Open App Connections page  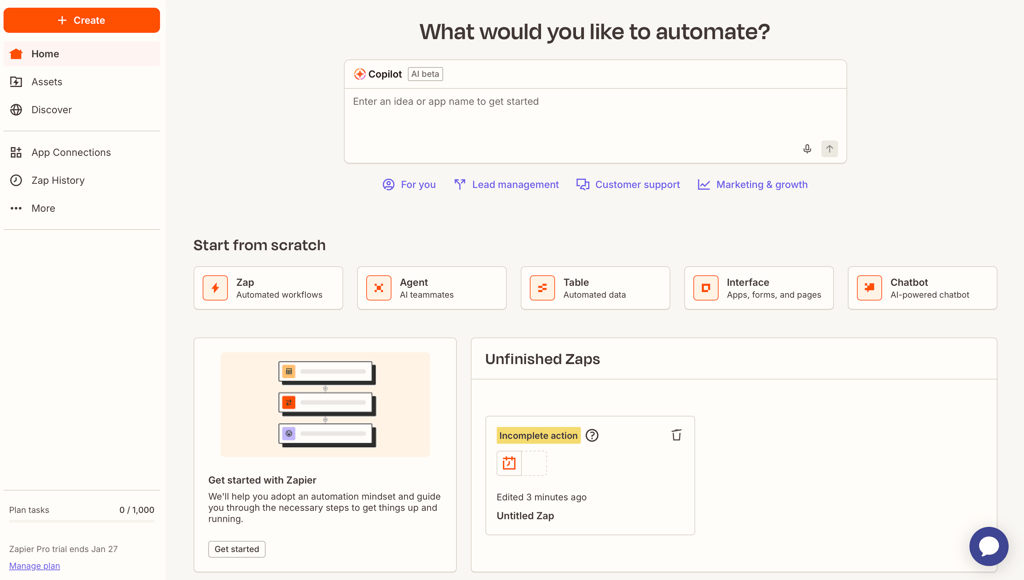(82, 152)
